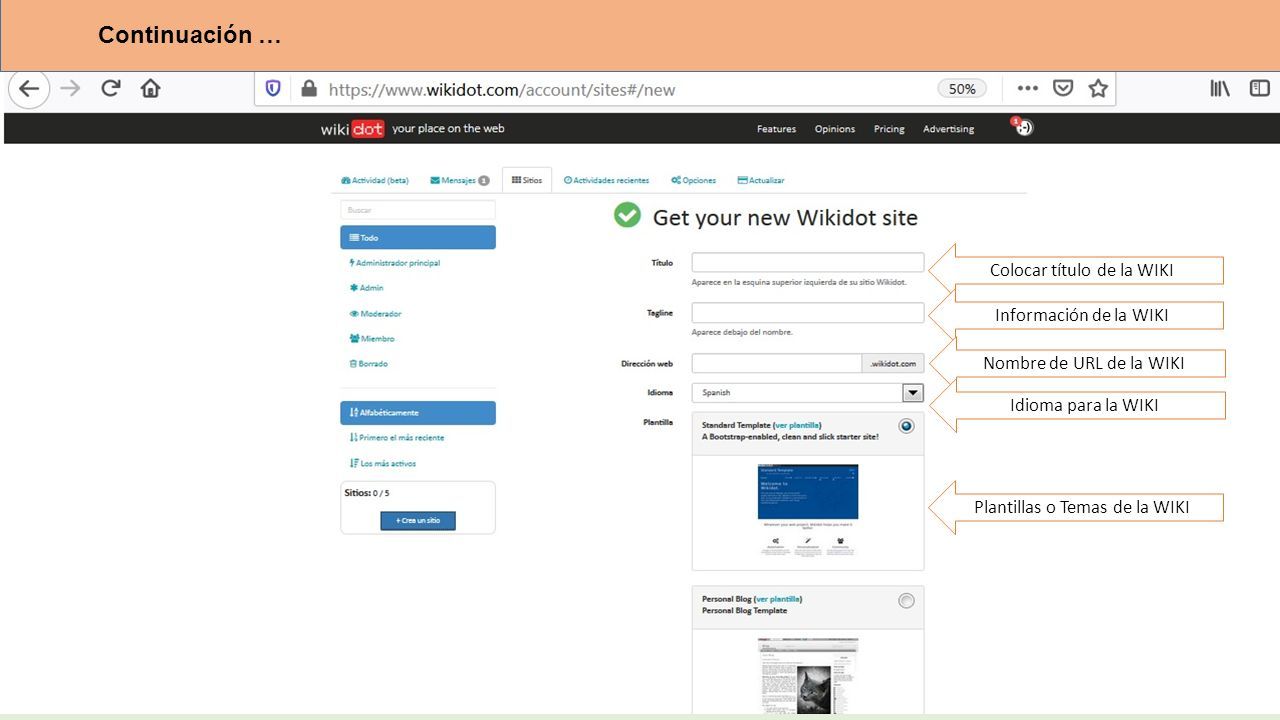
Task: Open the Idioma dropdown showing Spanish
Action: pos(808,393)
